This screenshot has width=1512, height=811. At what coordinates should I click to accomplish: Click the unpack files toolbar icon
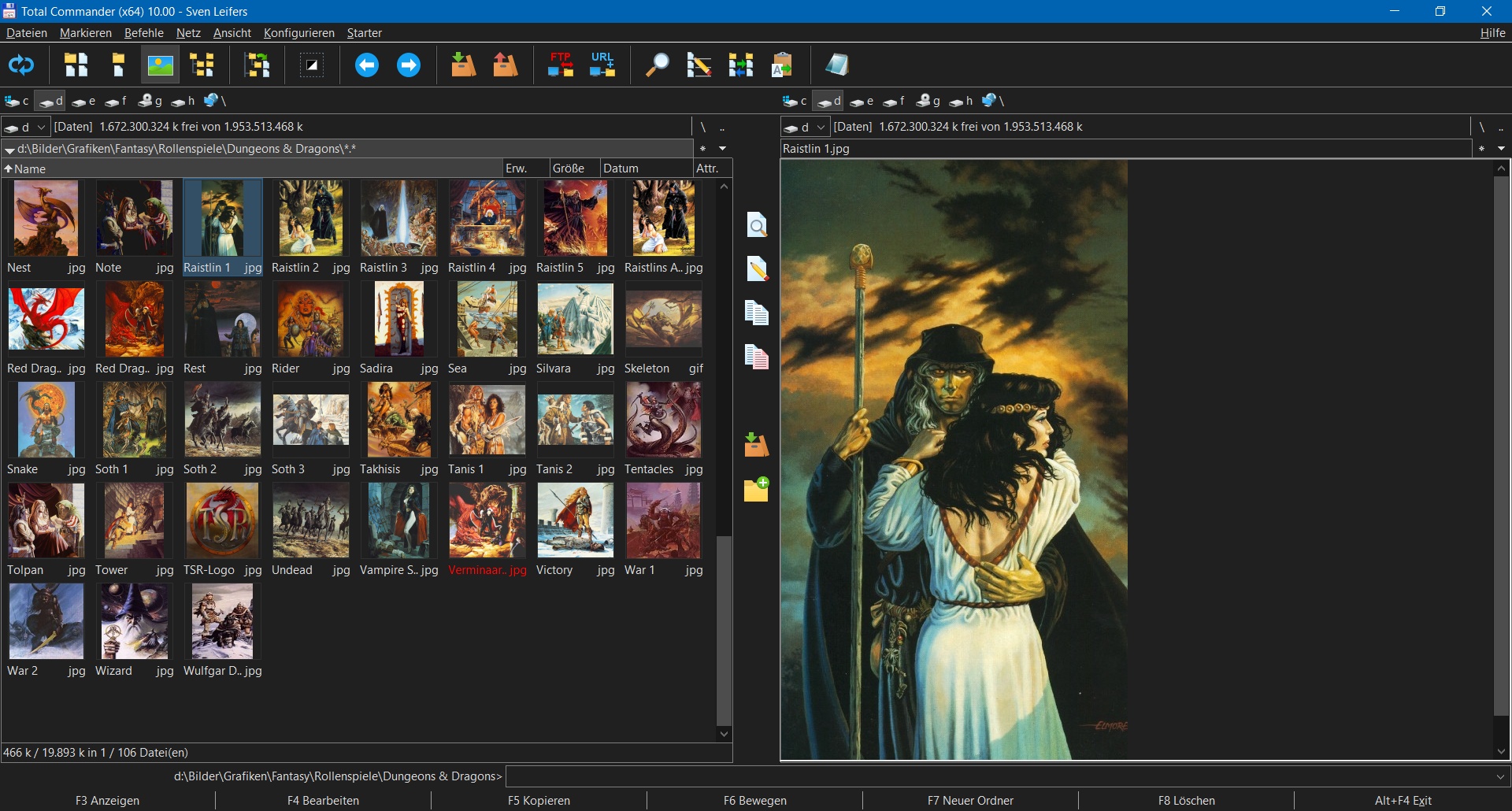coord(506,65)
